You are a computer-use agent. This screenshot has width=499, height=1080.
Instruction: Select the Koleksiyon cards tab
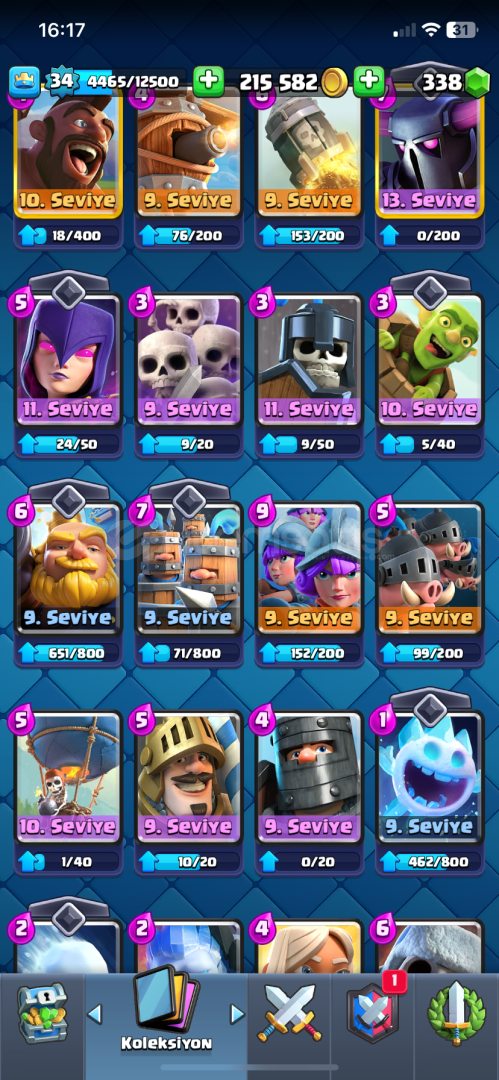coord(165,1012)
